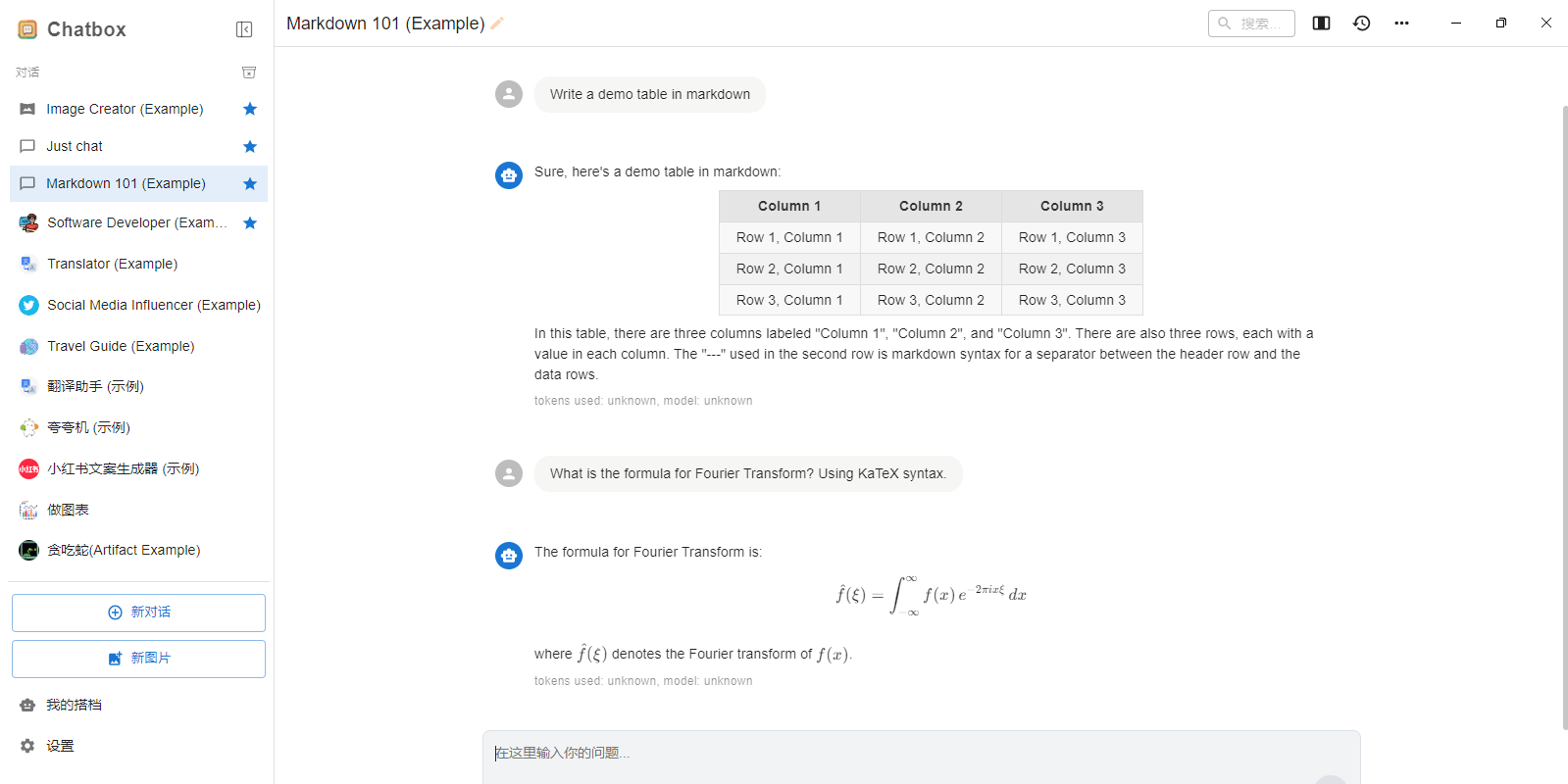Collapse the sidebar using the panel icon
The width and height of the screenshot is (1568, 784).
tap(244, 29)
